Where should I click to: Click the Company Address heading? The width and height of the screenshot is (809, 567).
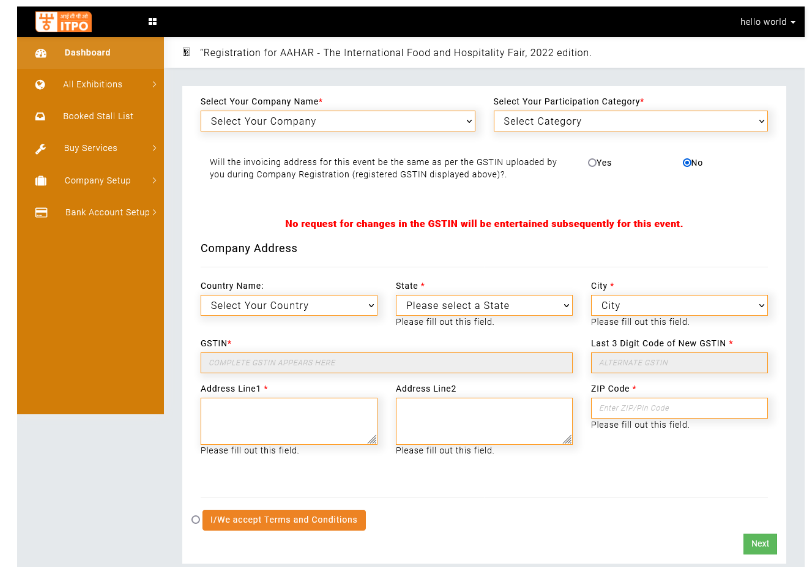click(249, 248)
